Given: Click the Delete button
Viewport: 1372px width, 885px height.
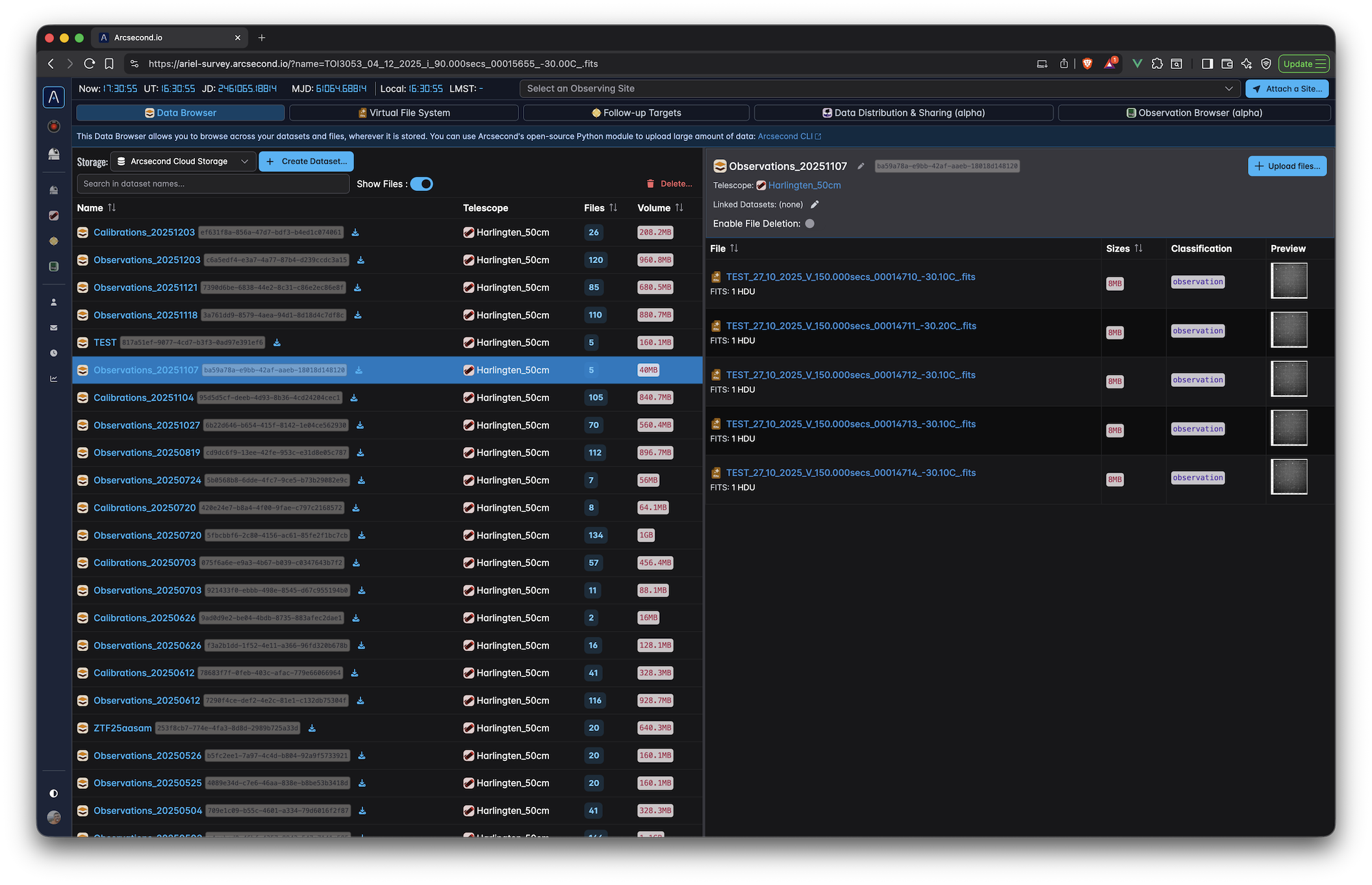Looking at the screenshot, I should pyautogui.click(x=669, y=184).
